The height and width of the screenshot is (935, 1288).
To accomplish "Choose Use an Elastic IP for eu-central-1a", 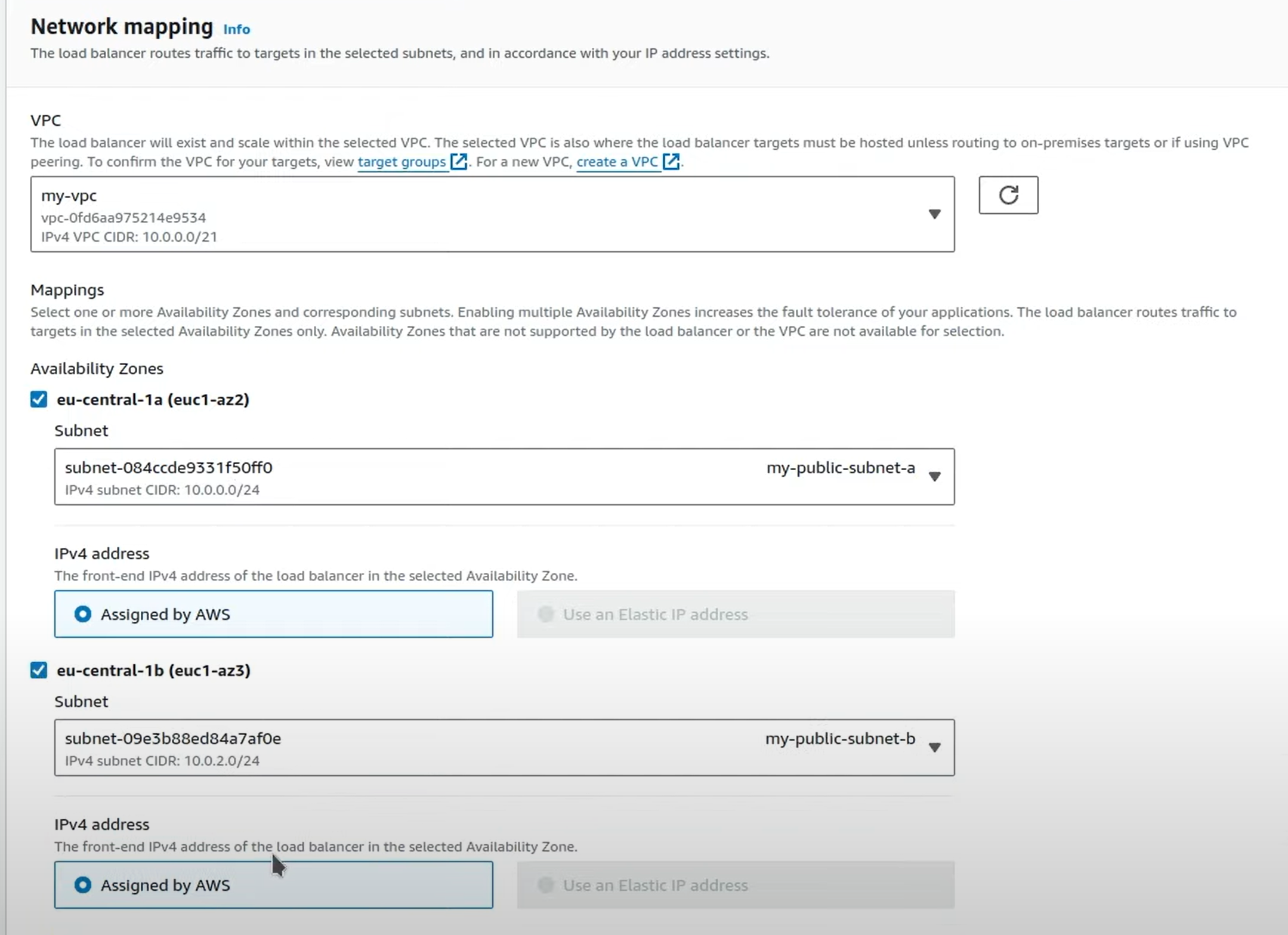I will [545, 614].
